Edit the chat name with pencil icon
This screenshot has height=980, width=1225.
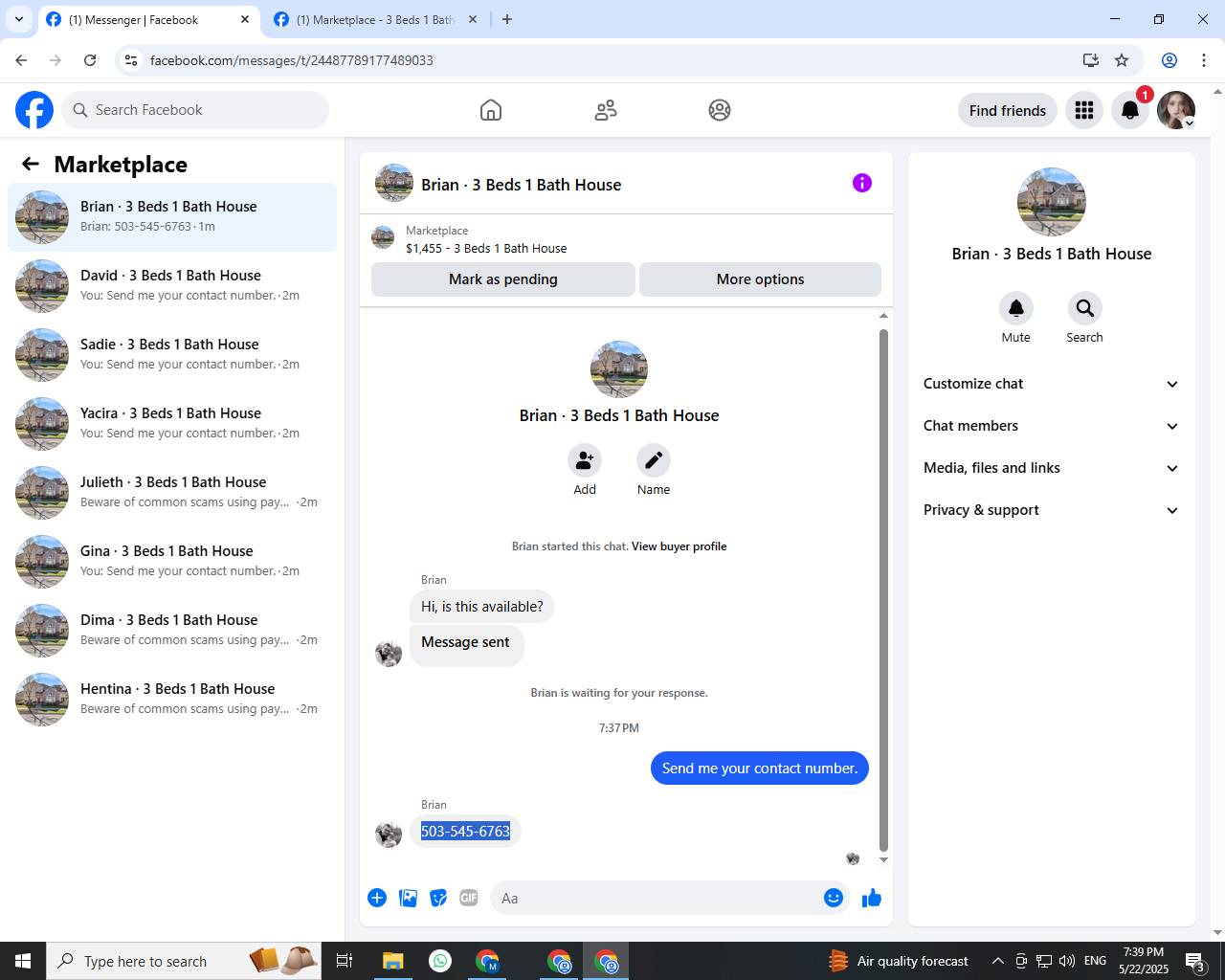[654, 460]
